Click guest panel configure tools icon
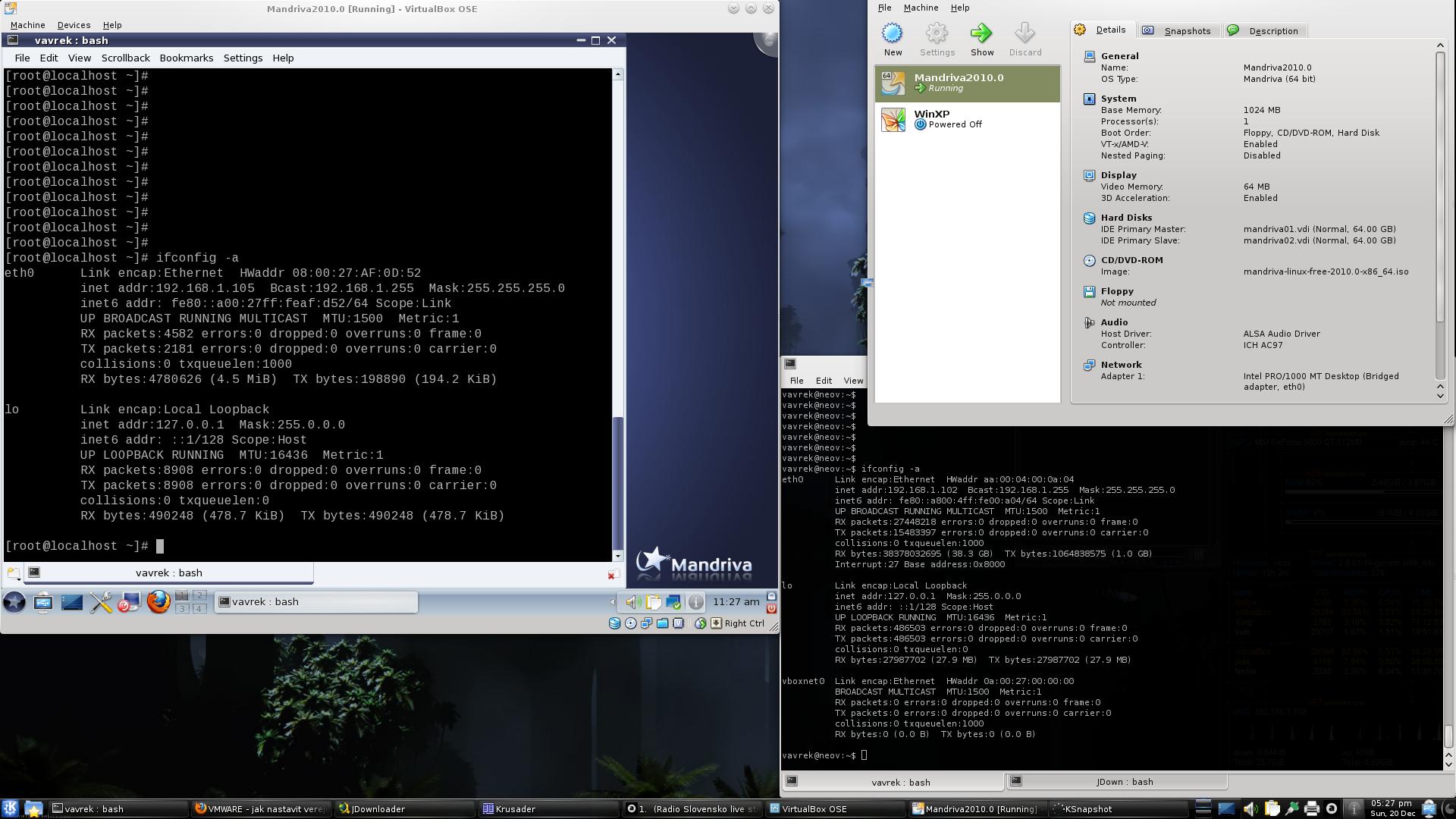The width and height of the screenshot is (1456, 819). (x=100, y=602)
